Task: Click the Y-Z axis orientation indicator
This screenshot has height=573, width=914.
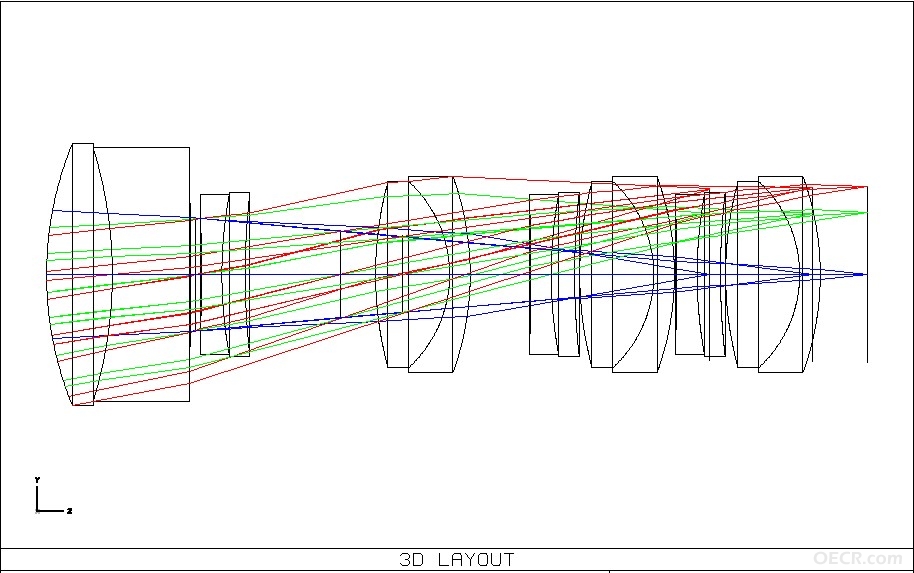Action: 53,496
